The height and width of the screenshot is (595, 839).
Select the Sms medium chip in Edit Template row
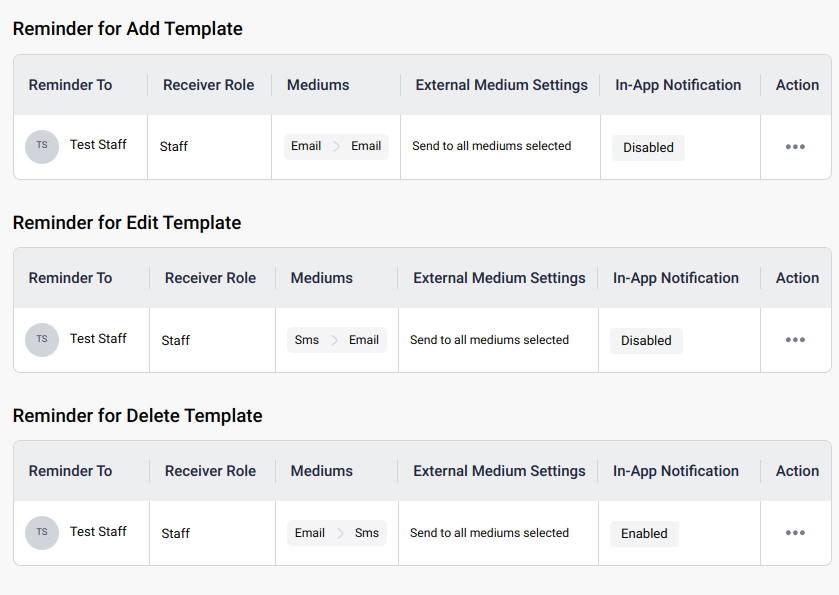pos(307,340)
